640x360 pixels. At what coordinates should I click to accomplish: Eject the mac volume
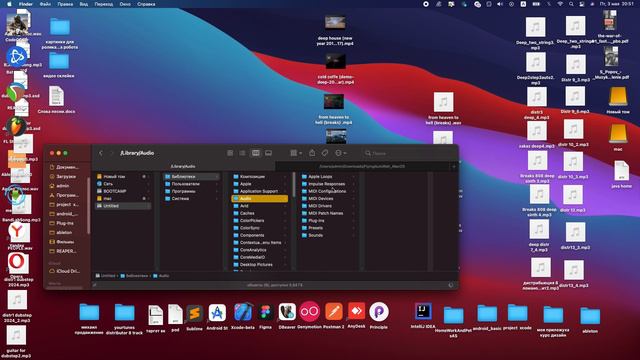(x=144, y=198)
